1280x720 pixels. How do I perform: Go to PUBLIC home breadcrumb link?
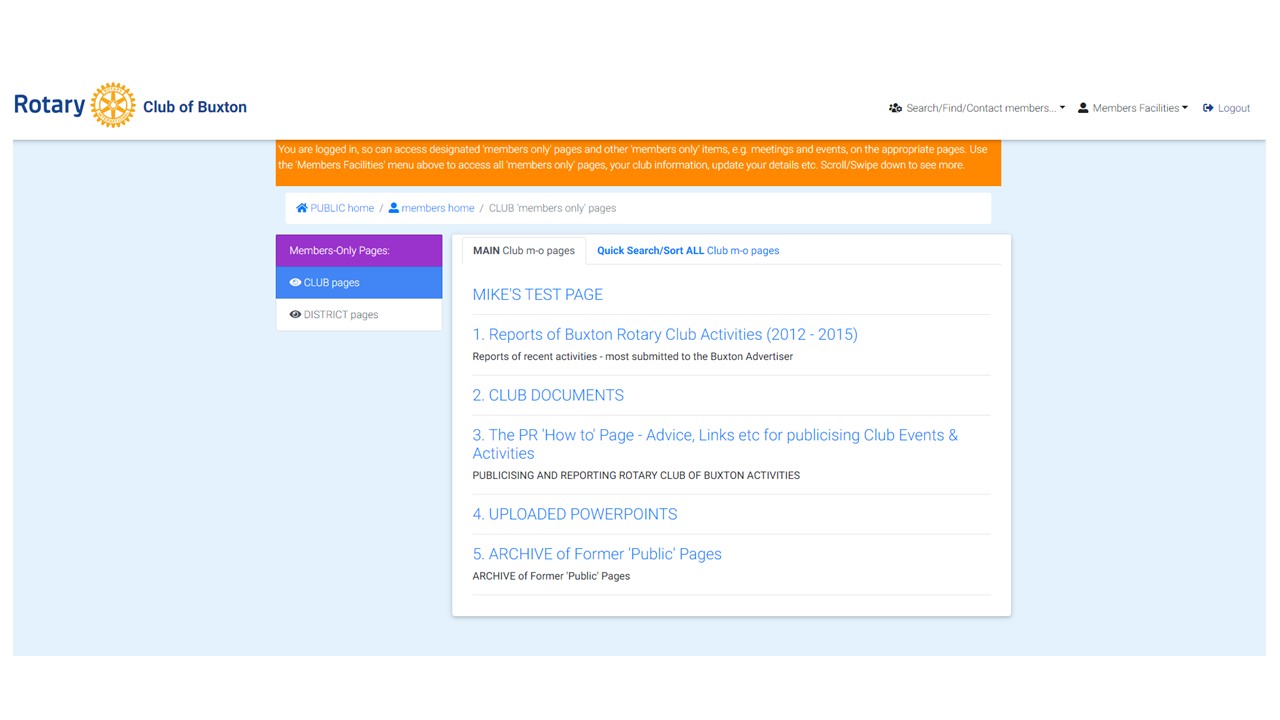click(335, 208)
